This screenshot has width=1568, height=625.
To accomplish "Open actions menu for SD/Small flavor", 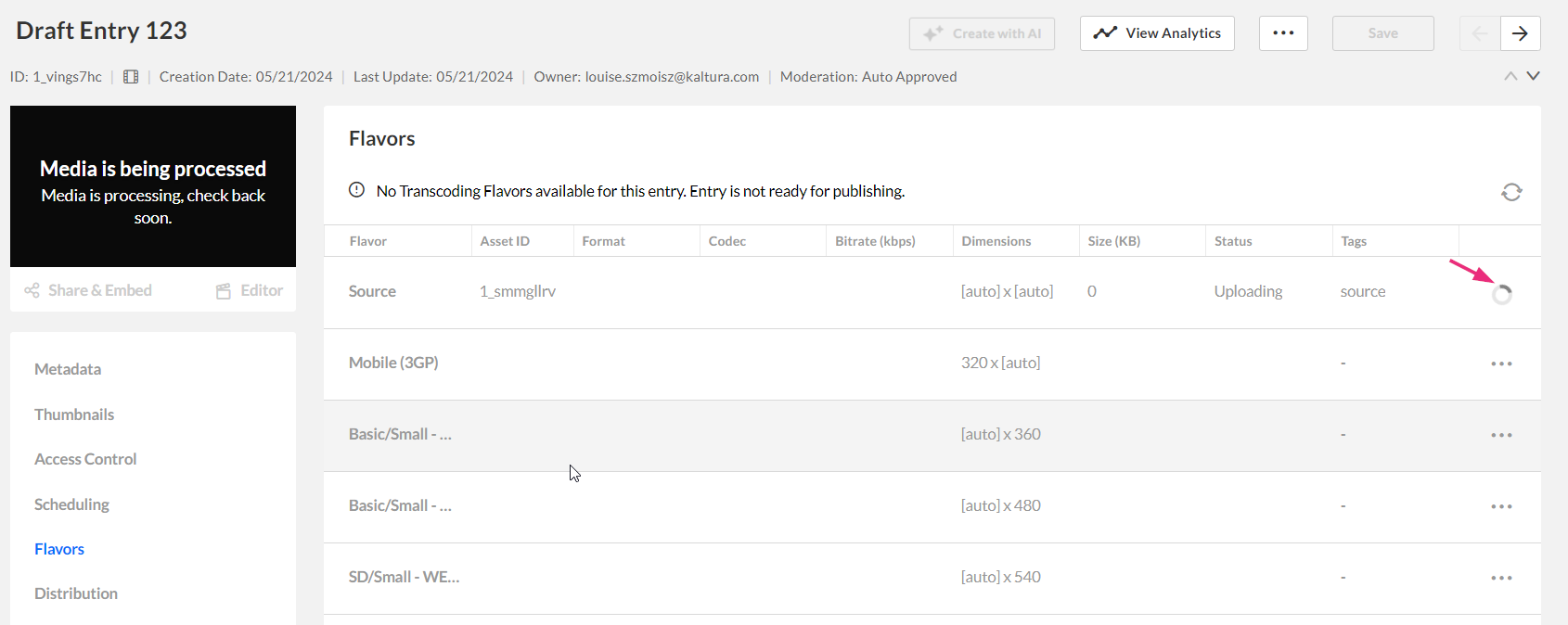I will 1501,578.
